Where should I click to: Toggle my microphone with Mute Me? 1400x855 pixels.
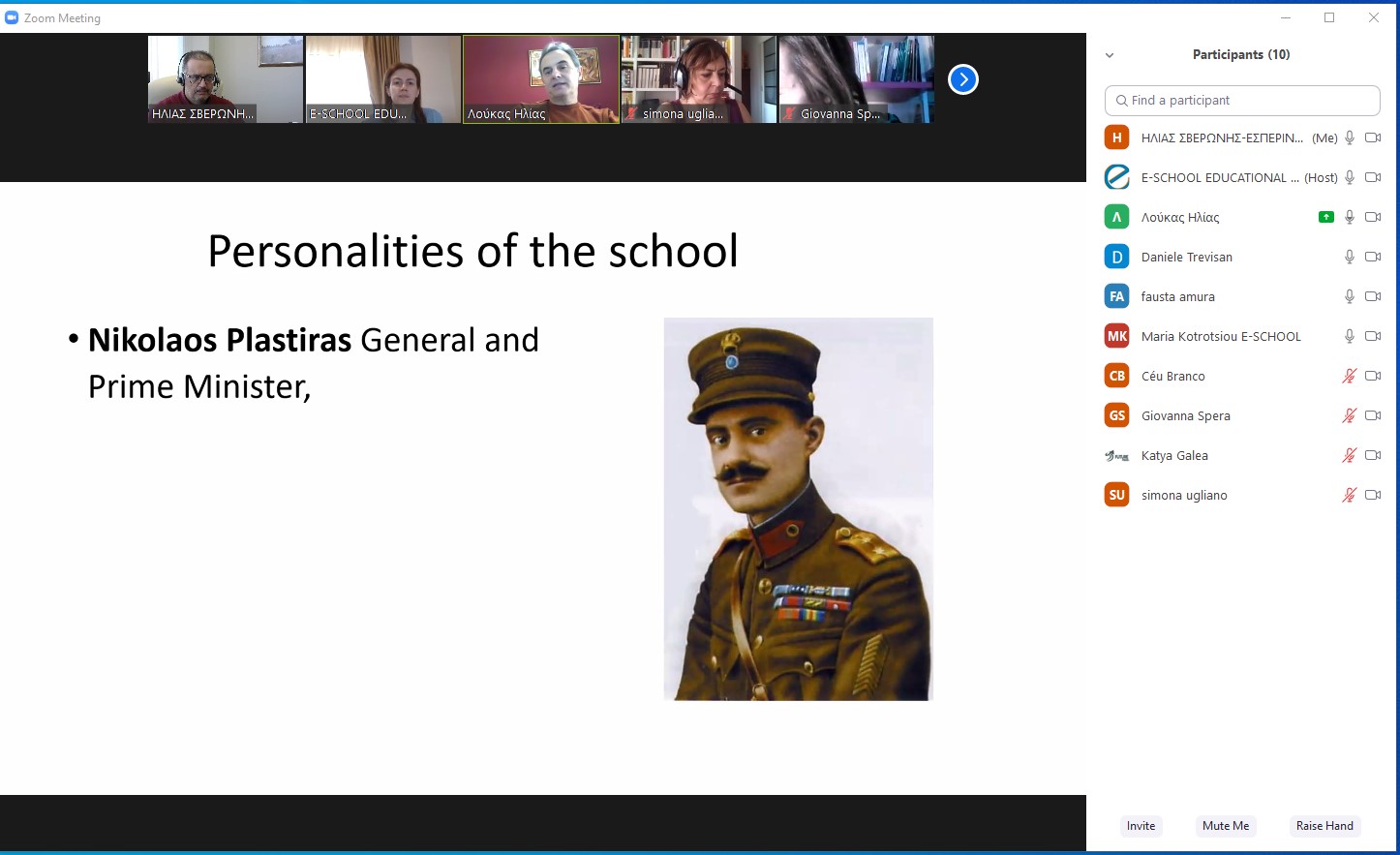point(1225,826)
